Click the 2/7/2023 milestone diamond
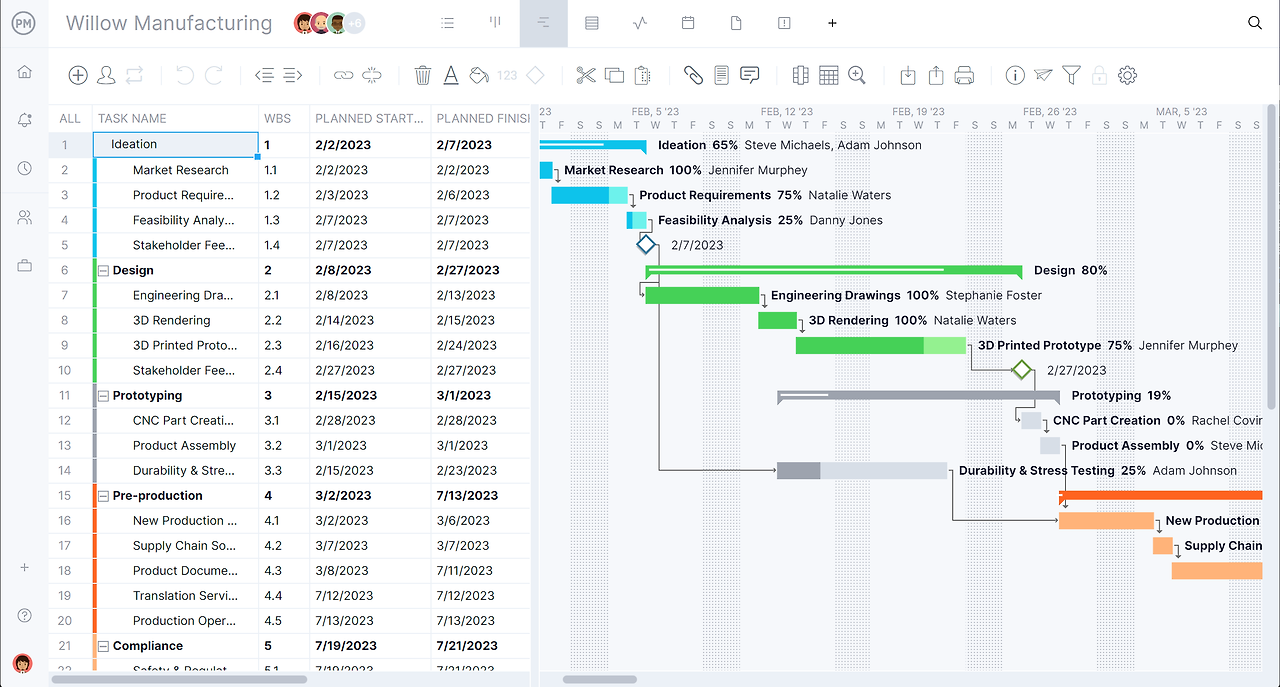 tap(646, 245)
